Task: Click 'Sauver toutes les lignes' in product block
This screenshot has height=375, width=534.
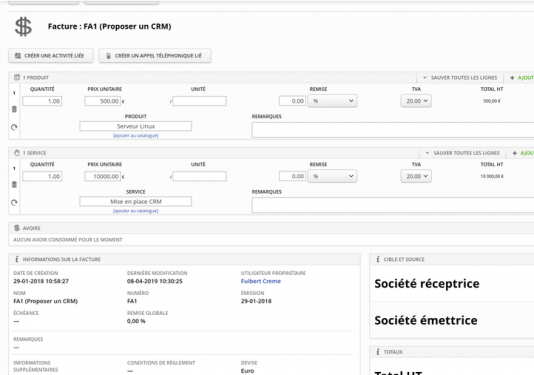Action: [460, 78]
